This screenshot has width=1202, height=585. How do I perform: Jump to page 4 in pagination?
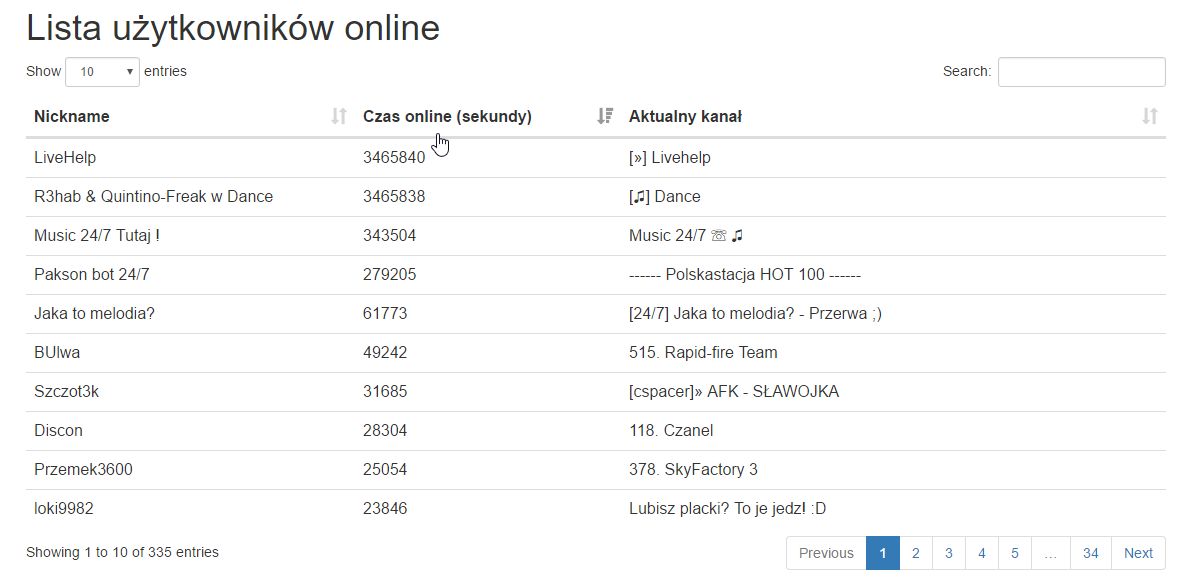point(982,553)
